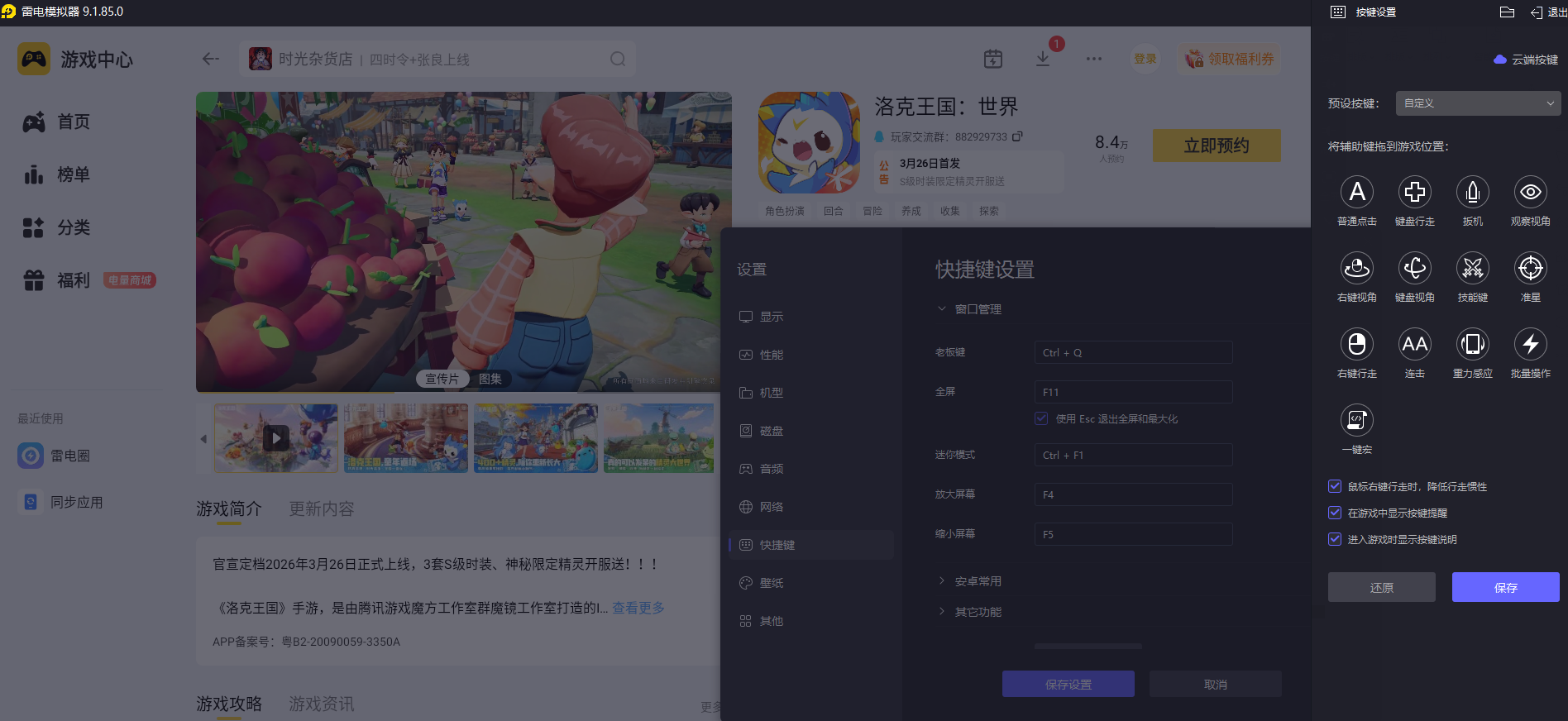Click 保存设置 in settings dialog
Viewport: 1568px width, 721px height.
tap(1068, 684)
